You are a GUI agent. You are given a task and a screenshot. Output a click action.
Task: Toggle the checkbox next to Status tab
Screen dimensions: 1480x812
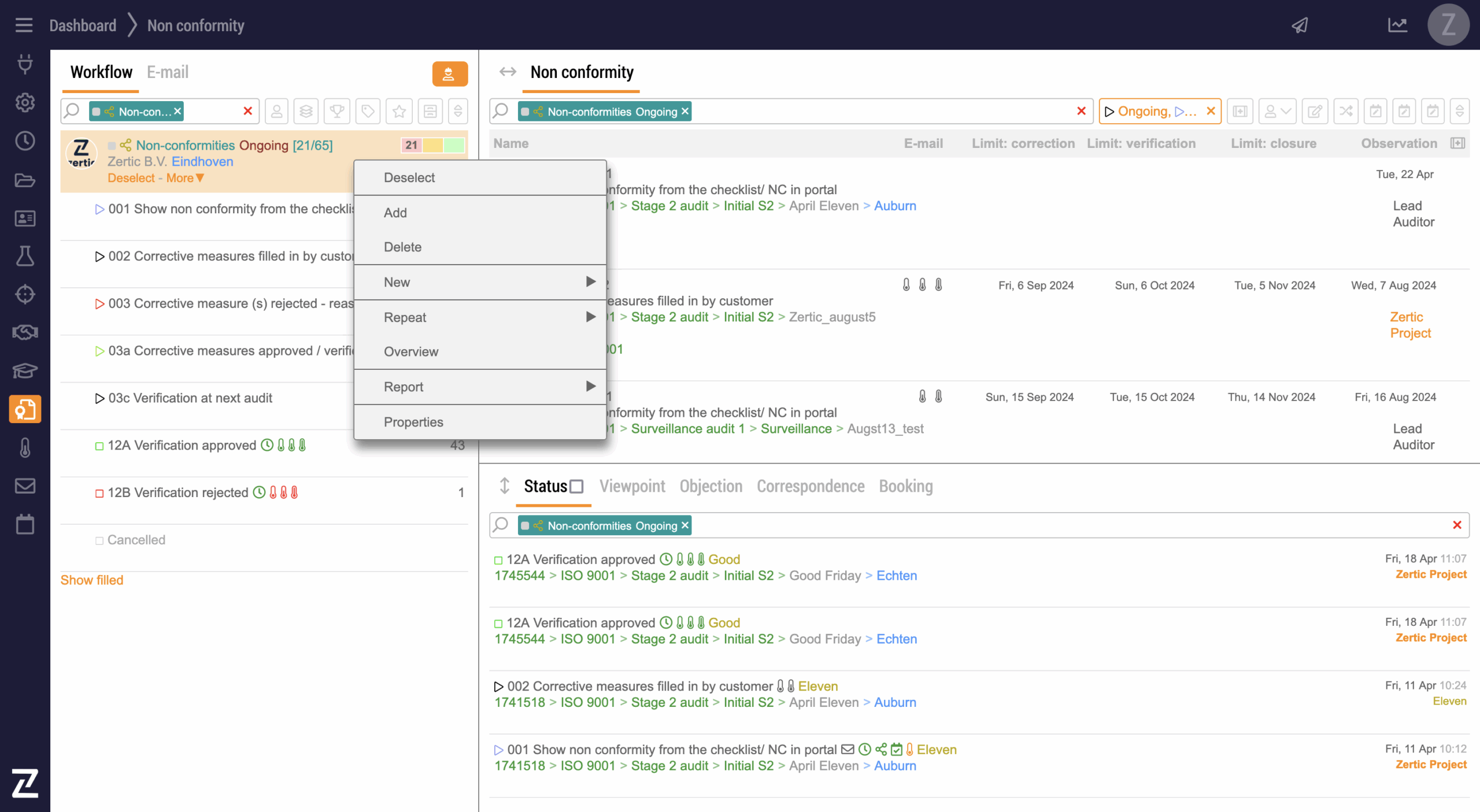point(576,487)
